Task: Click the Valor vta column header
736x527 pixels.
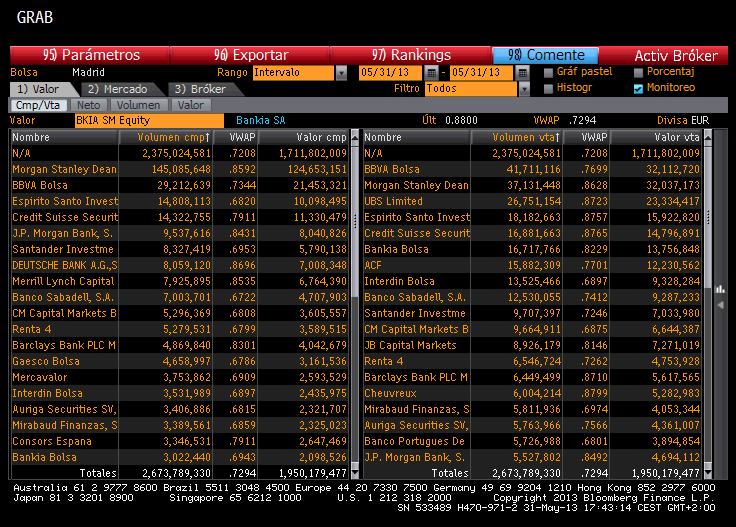Action: [656, 137]
